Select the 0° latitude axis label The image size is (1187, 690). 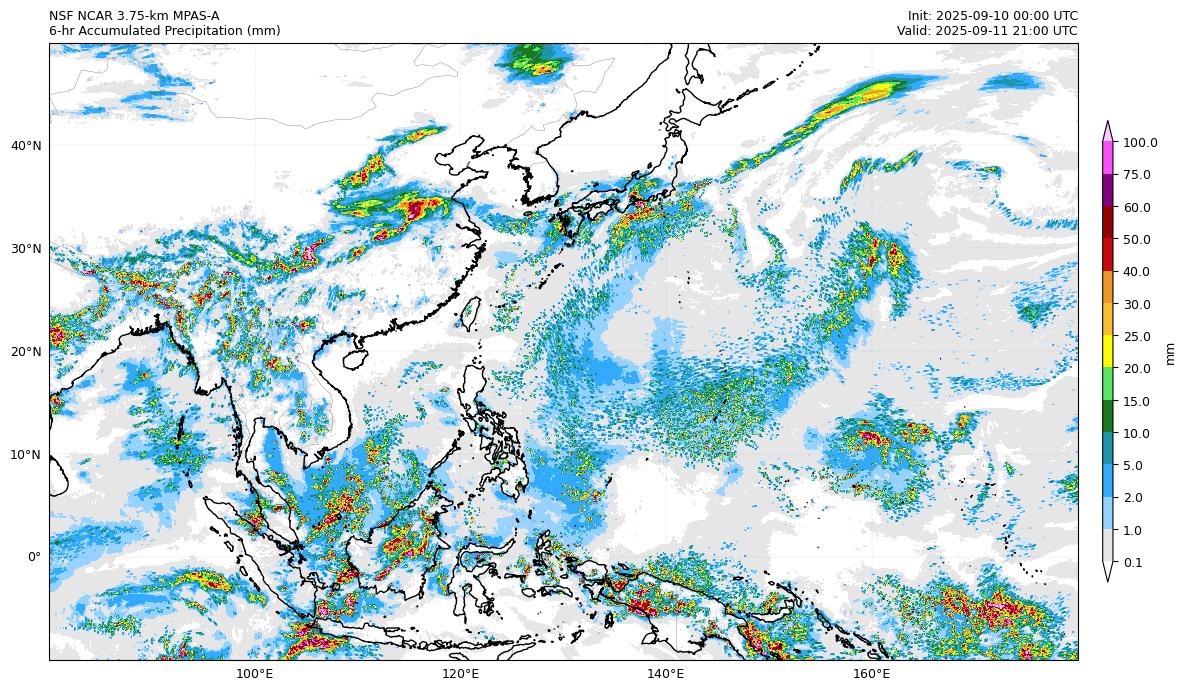pyautogui.click(x=34, y=557)
